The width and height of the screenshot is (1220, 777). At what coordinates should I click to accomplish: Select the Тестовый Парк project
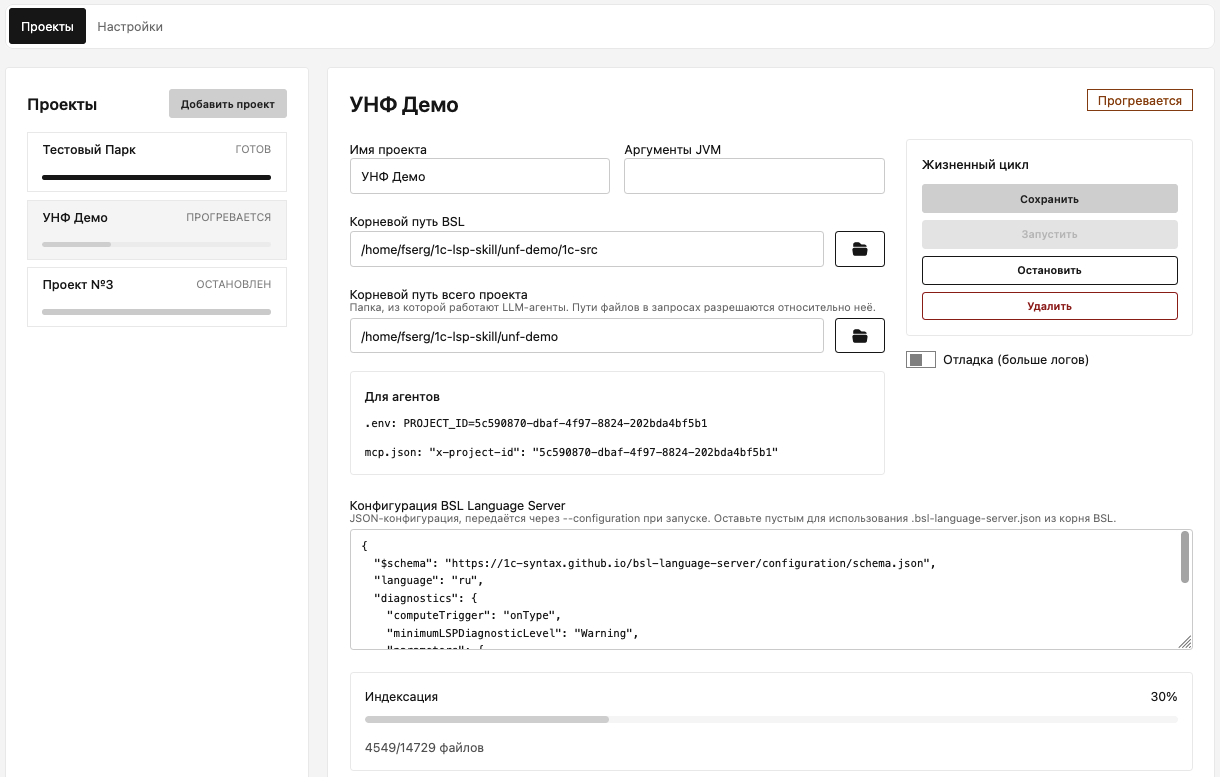click(x=157, y=162)
